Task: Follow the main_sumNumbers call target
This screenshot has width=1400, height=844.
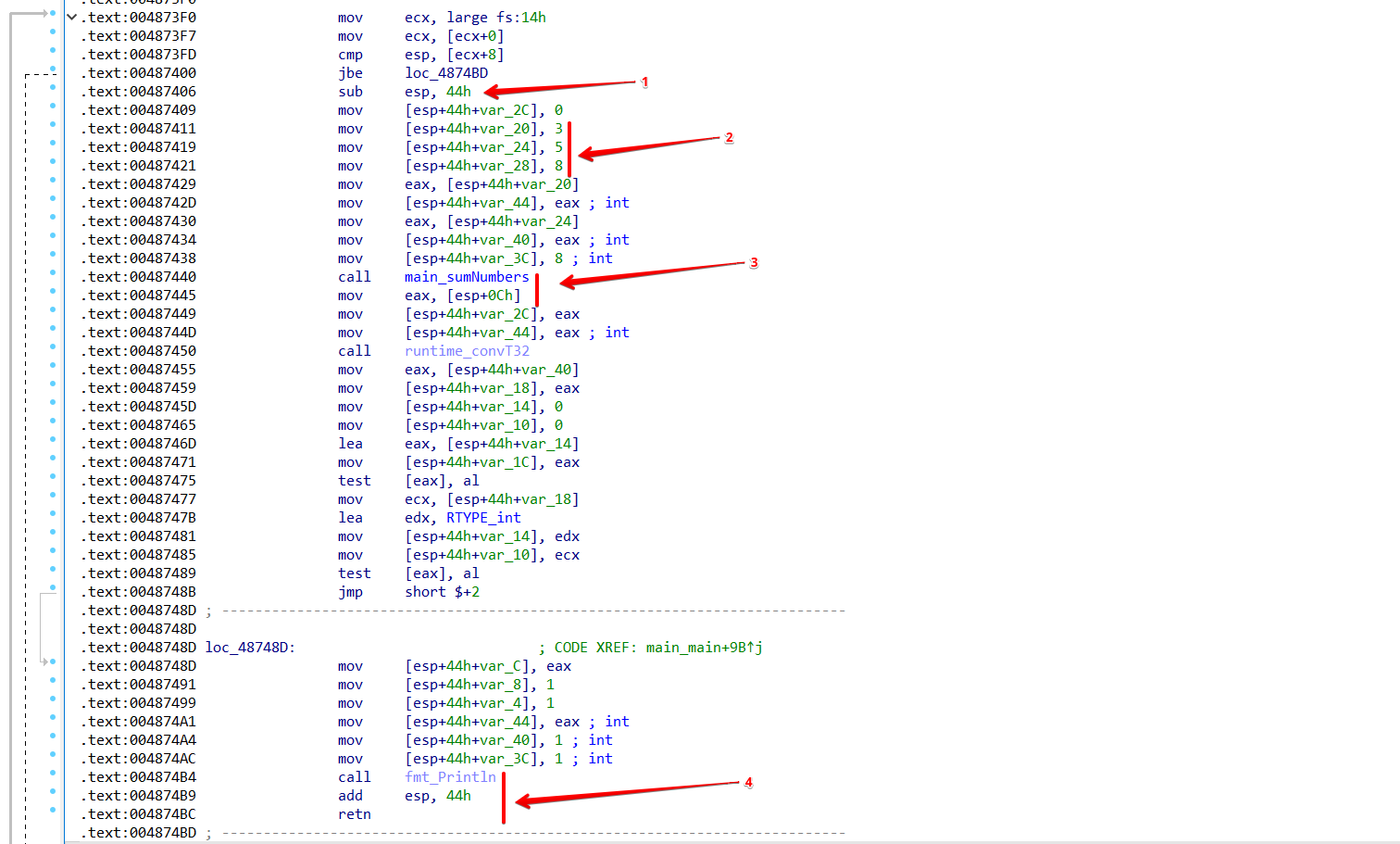Action: click(467, 277)
